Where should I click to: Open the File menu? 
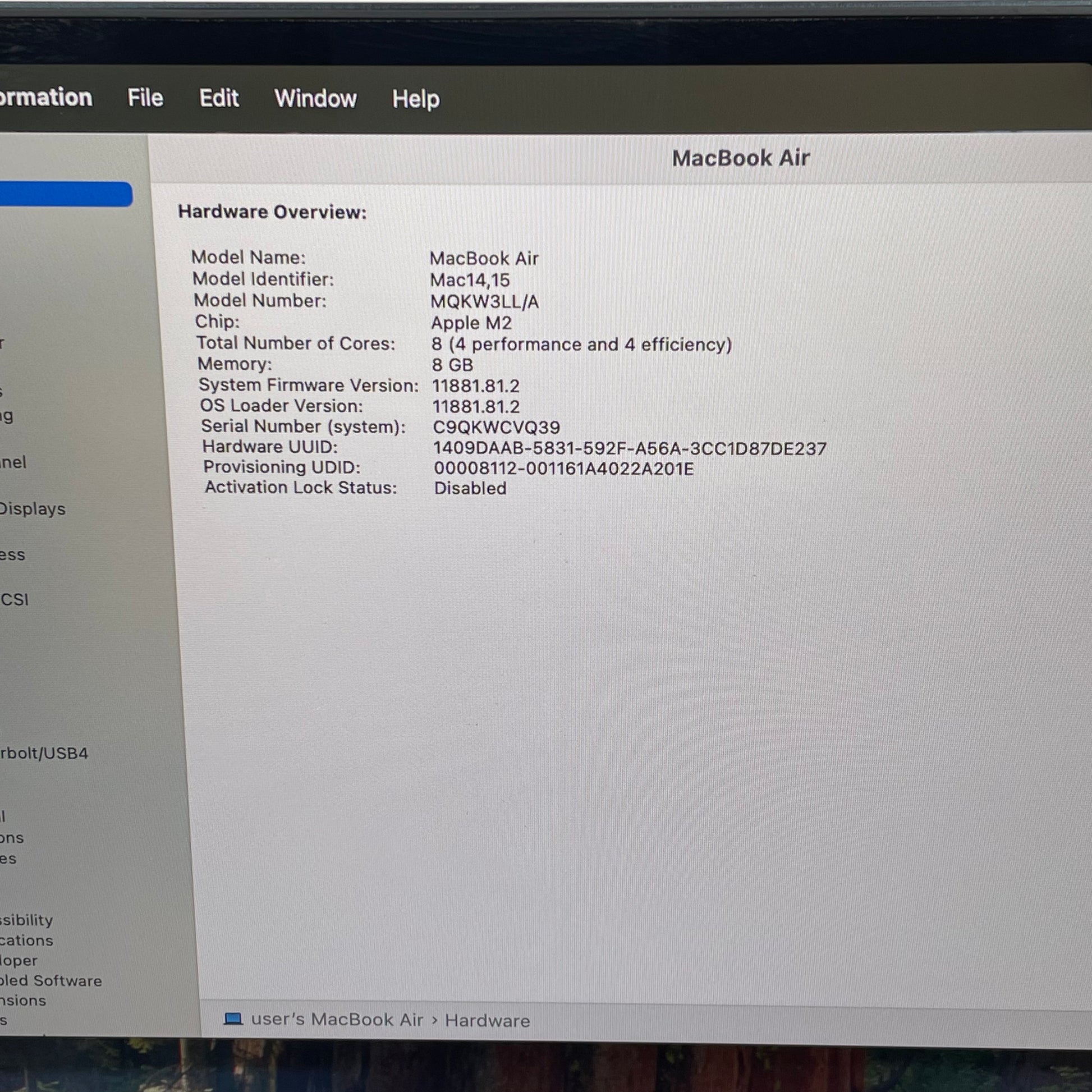[145, 98]
